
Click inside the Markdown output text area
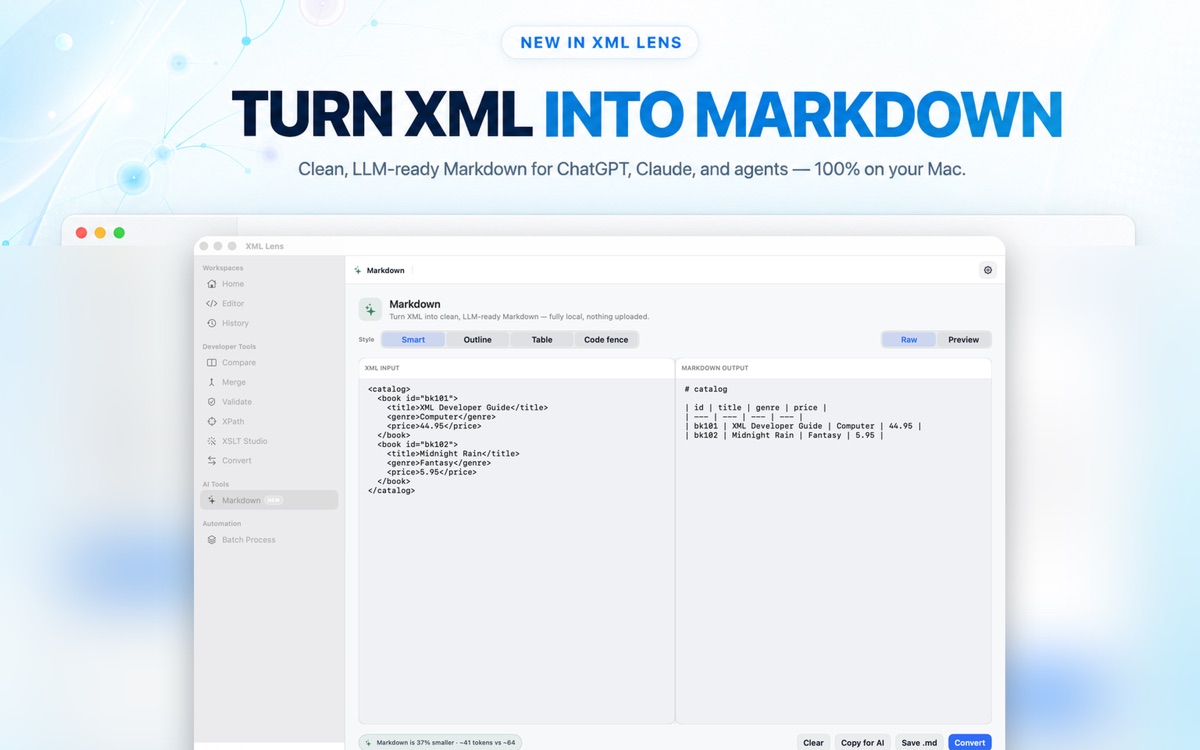pyautogui.click(x=834, y=550)
